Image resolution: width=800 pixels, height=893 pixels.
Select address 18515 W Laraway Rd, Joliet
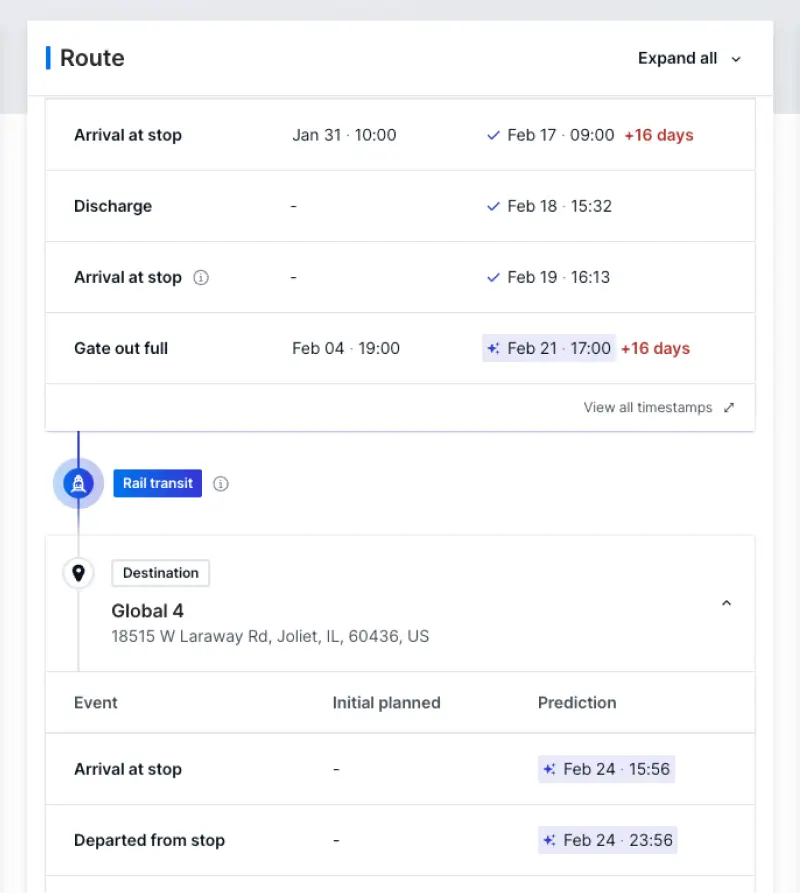pyautogui.click(x=270, y=636)
